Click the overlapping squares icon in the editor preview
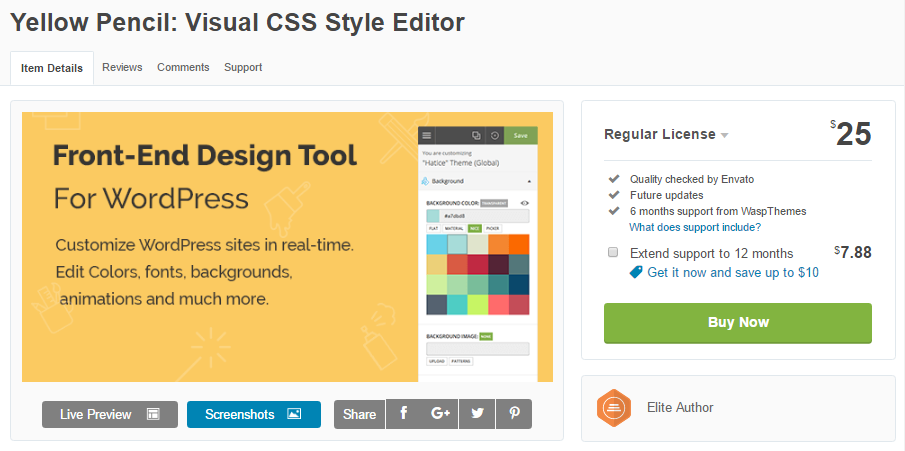 coord(476,136)
